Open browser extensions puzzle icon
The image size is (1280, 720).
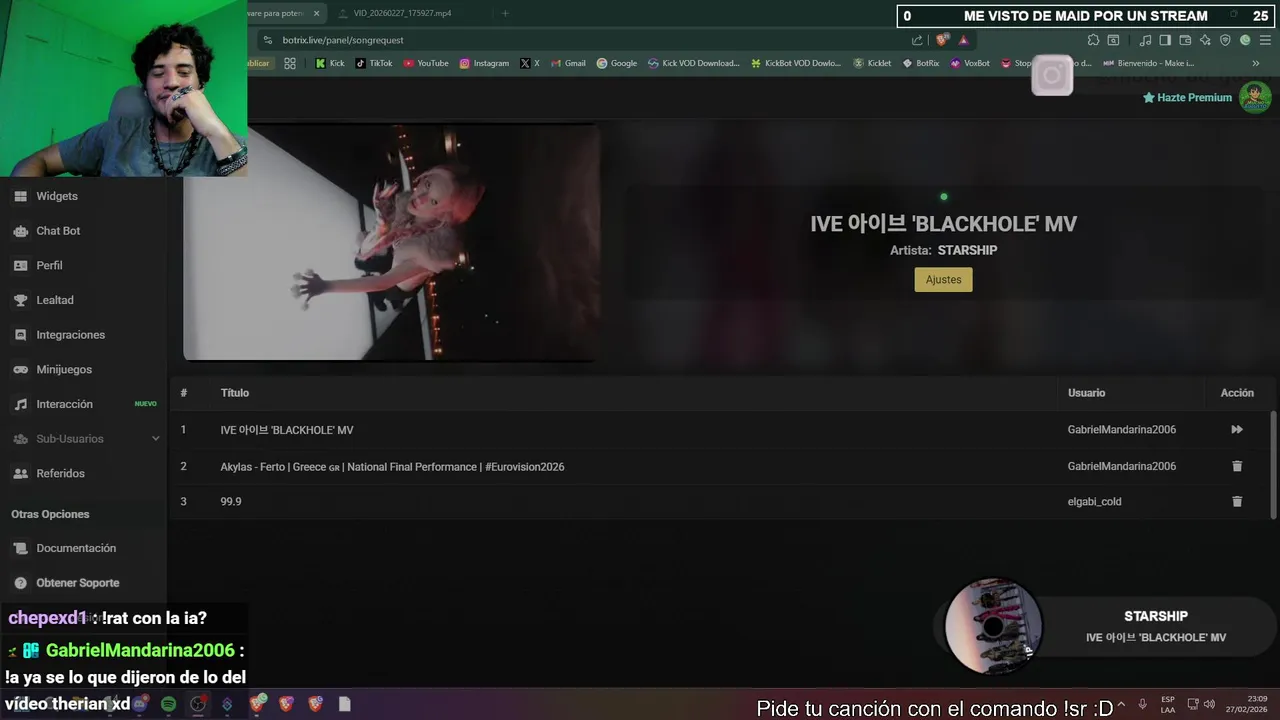tap(1093, 40)
